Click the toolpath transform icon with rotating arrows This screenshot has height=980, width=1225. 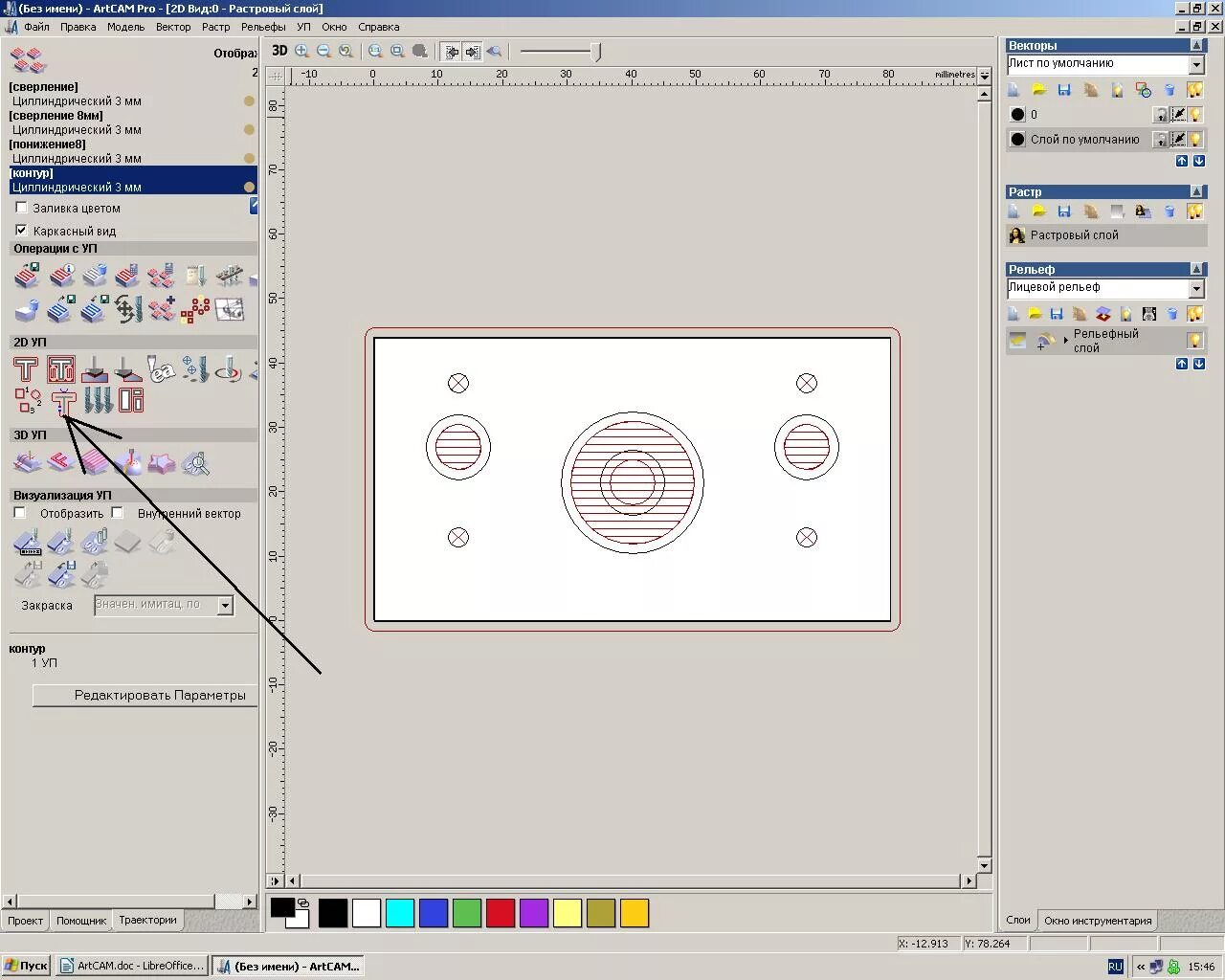[128, 309]
